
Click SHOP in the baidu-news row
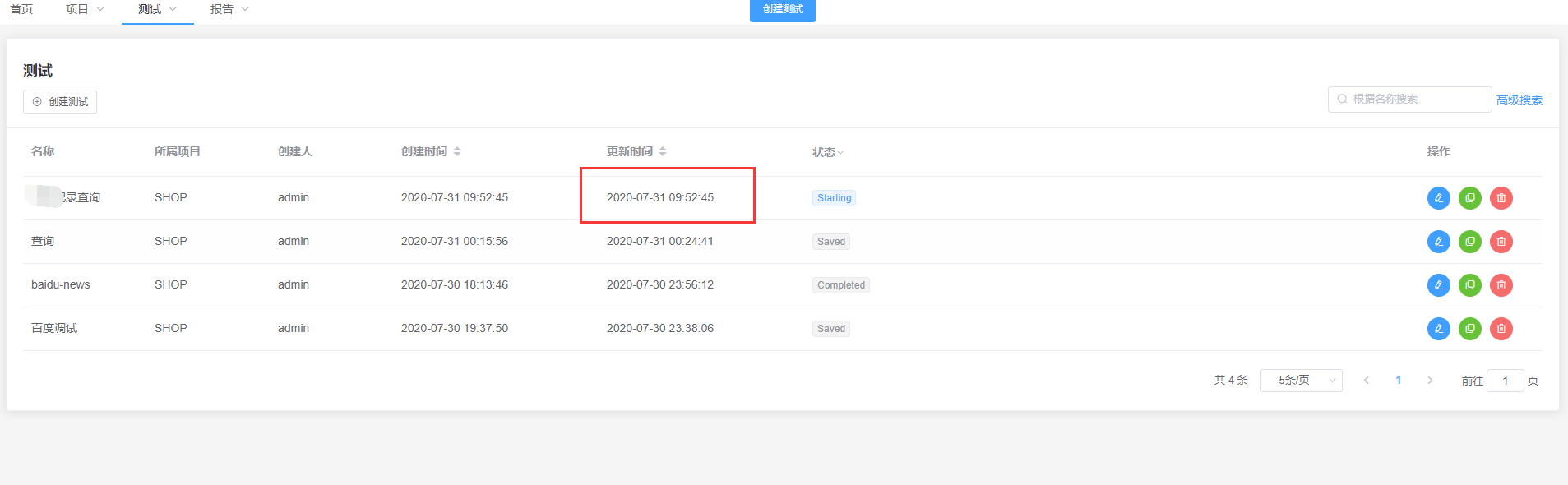[171, 284]
